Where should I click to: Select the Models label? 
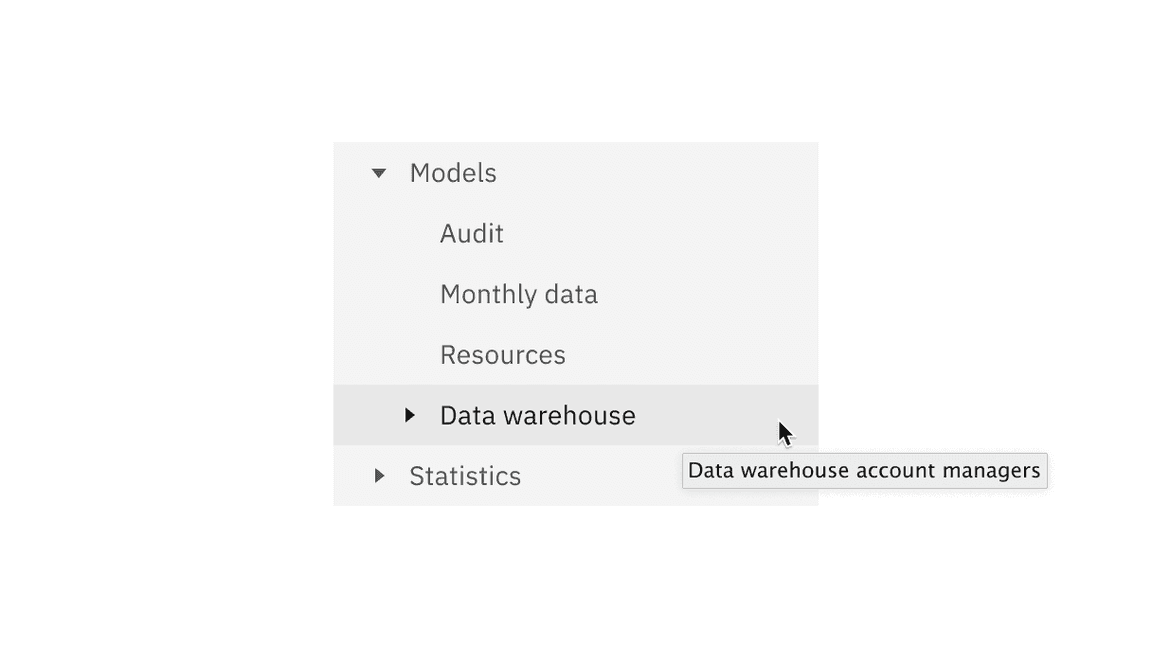(x=453, y=173)
